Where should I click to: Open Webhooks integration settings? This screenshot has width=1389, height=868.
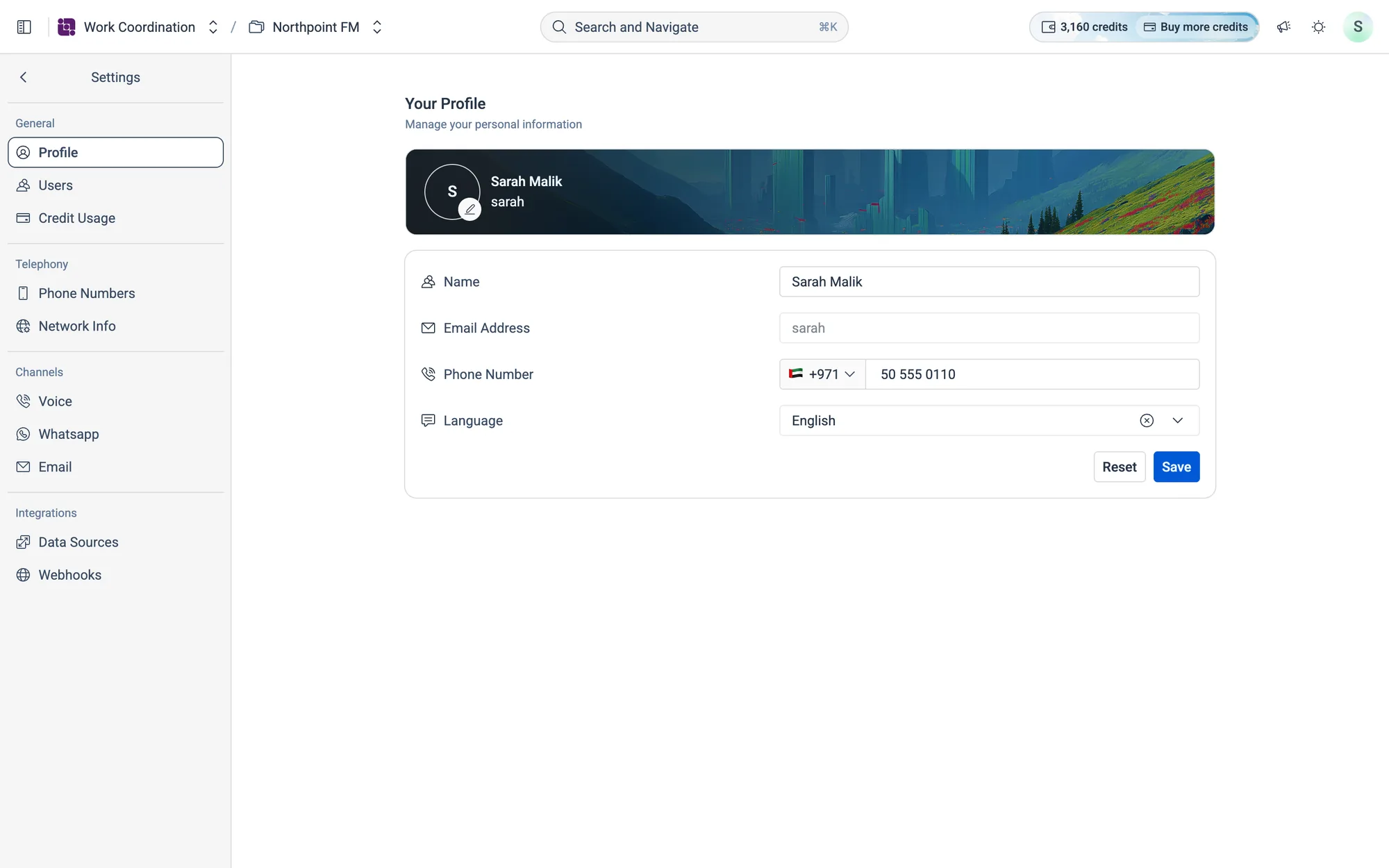115,575
